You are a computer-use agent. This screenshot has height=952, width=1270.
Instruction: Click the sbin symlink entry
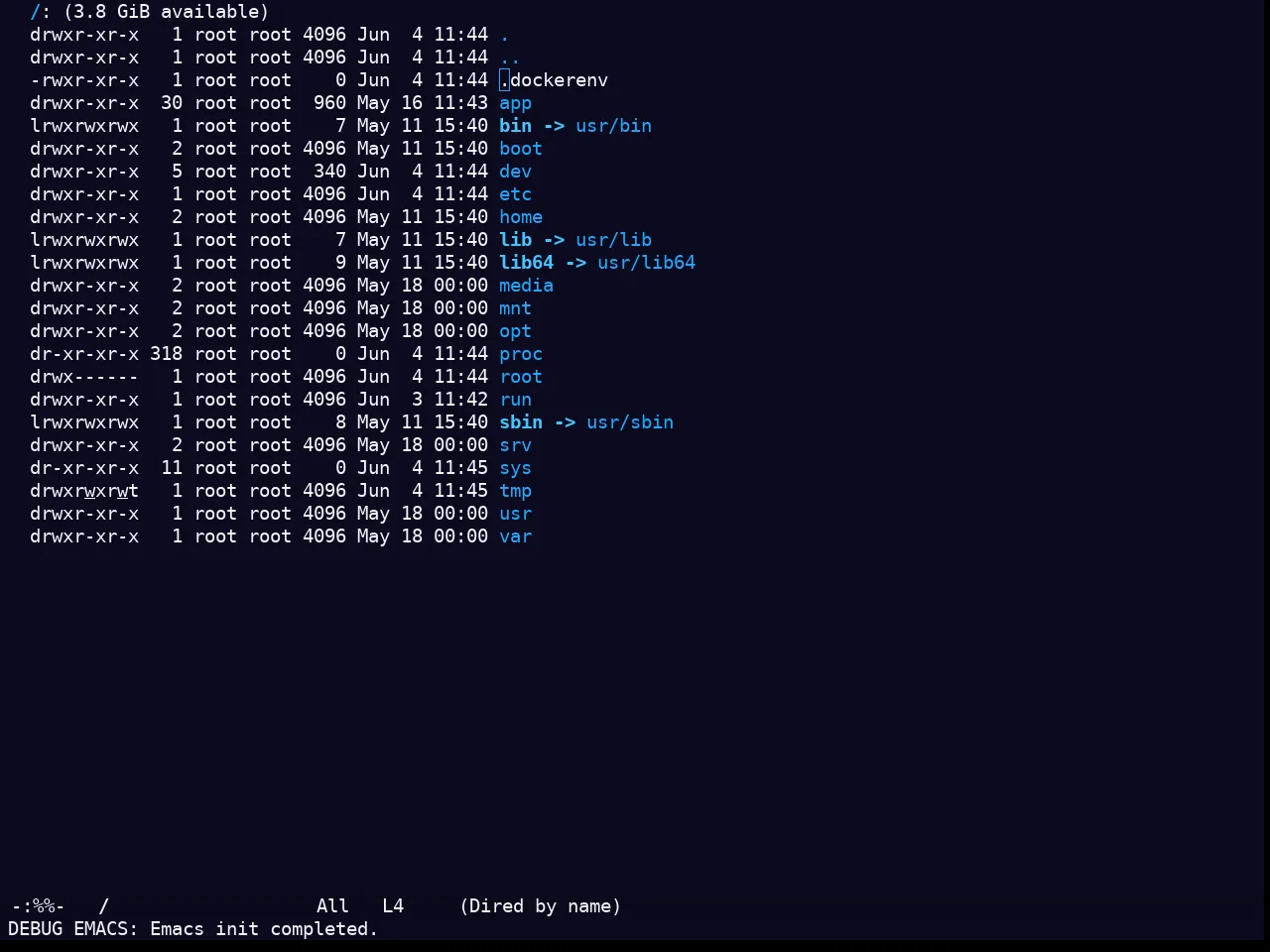pos(521,422)
